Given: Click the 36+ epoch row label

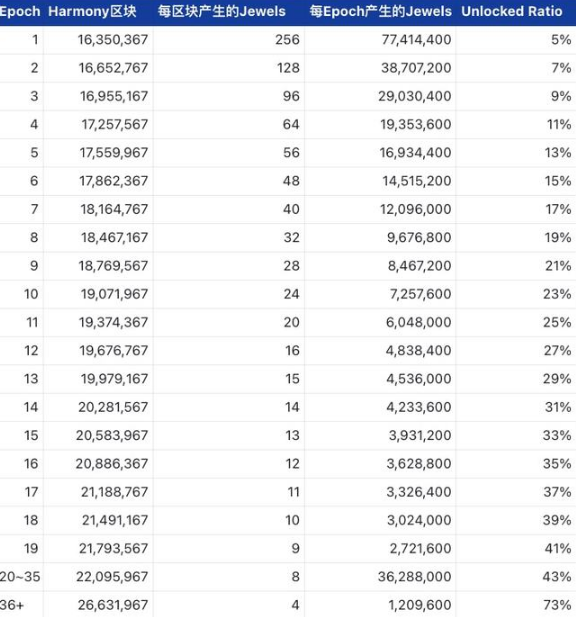Looking at the screenshot, I should pyautogui.click(x=12, y=605).
